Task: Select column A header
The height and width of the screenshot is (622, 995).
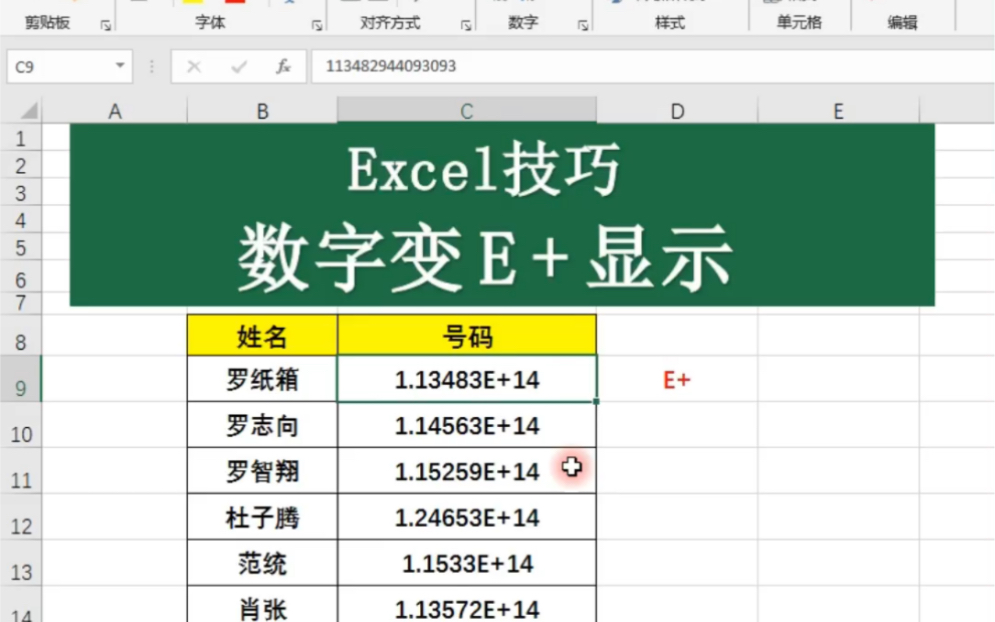Action: point(115,111)
